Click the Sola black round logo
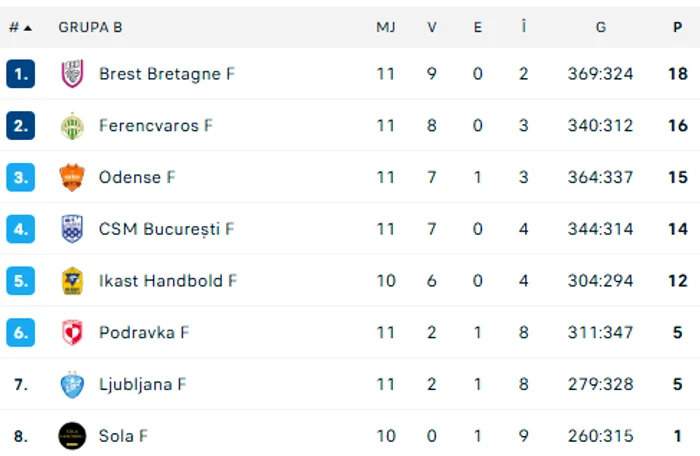The height and width of the screenshot is (456, 700). click(72, 436)
